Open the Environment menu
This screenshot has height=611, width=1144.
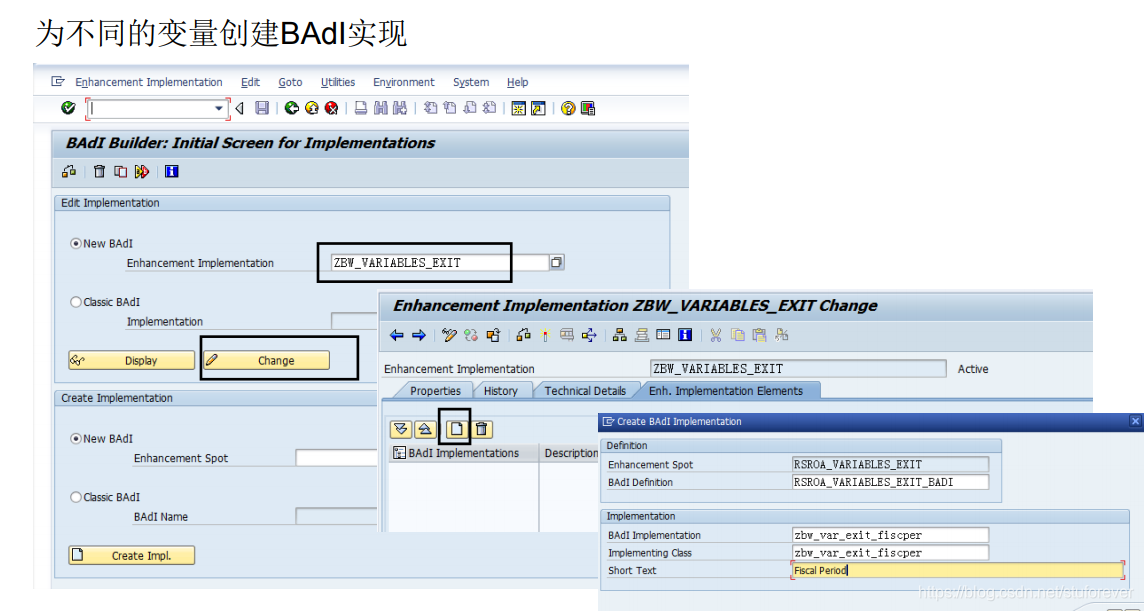point(403,82)
